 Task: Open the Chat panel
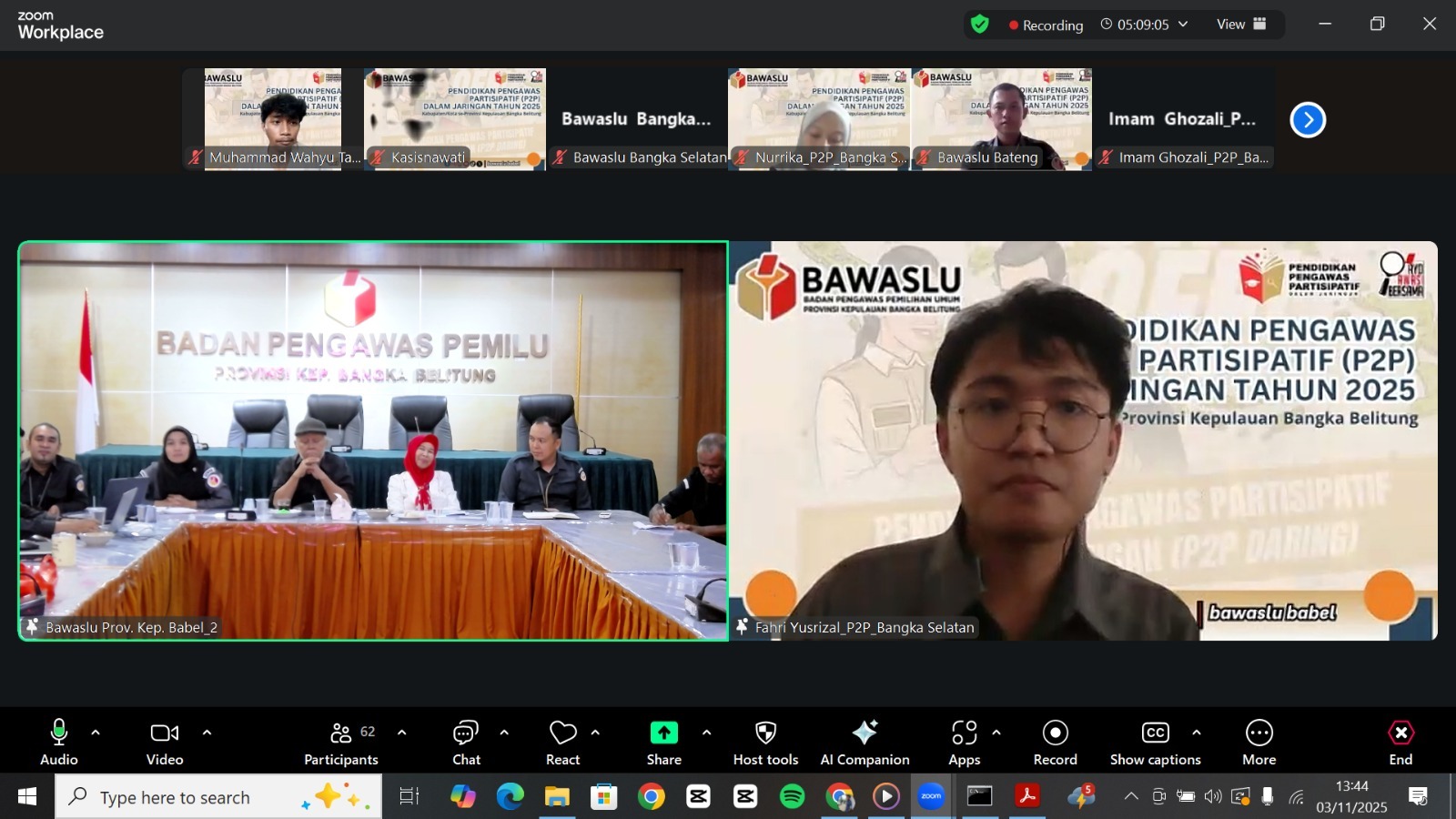466,743
